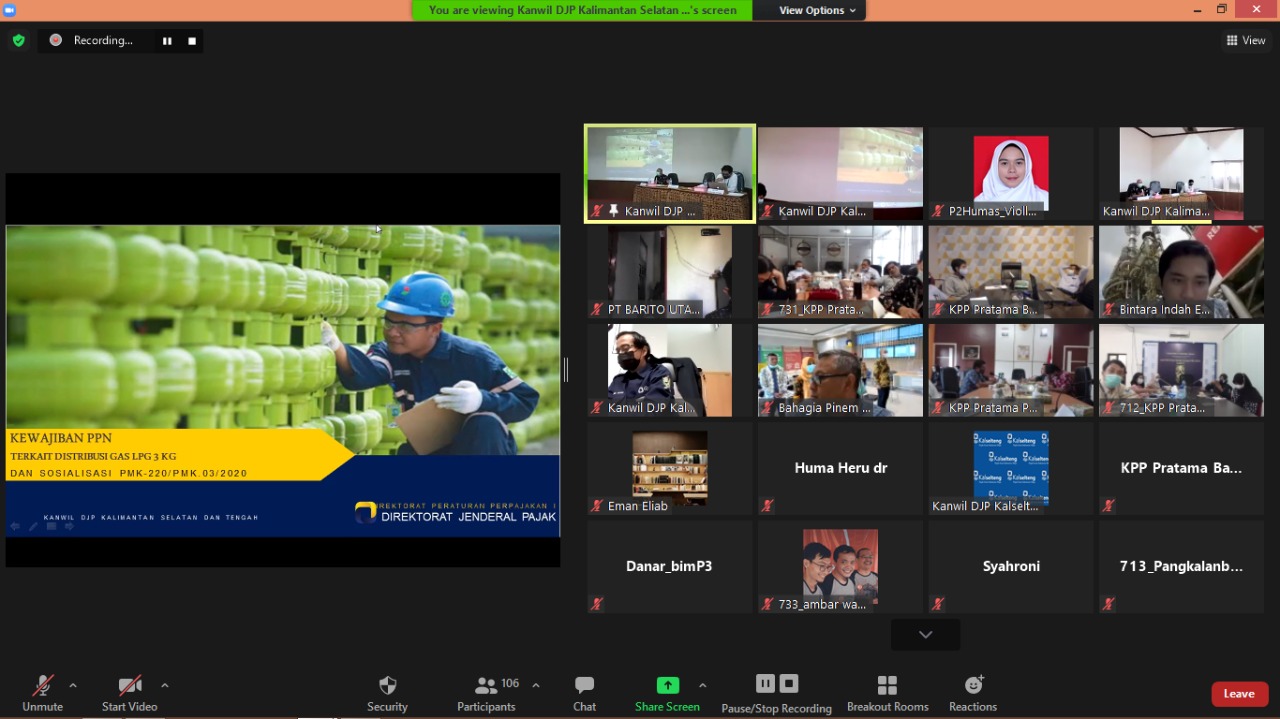Expand audio options arrow beside Unmute
The image size is (1280, 719).
[x=72, y=686]
